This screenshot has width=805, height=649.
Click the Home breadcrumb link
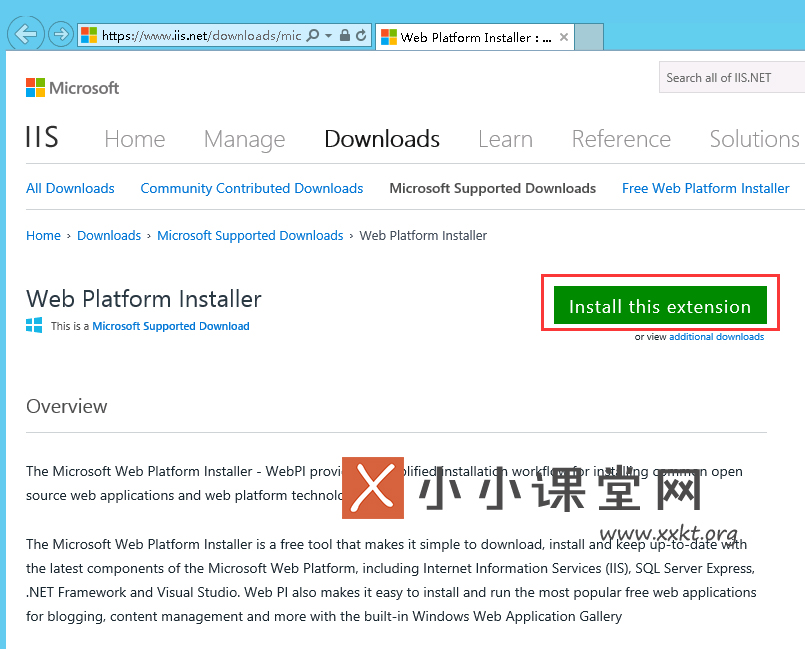(43, 236)
